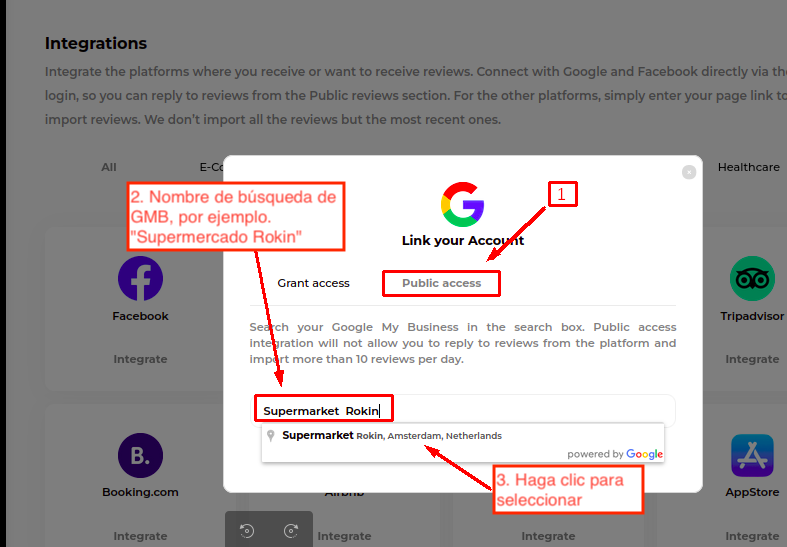
Task: Click the powered by Google label
Action: pos(615,454)
